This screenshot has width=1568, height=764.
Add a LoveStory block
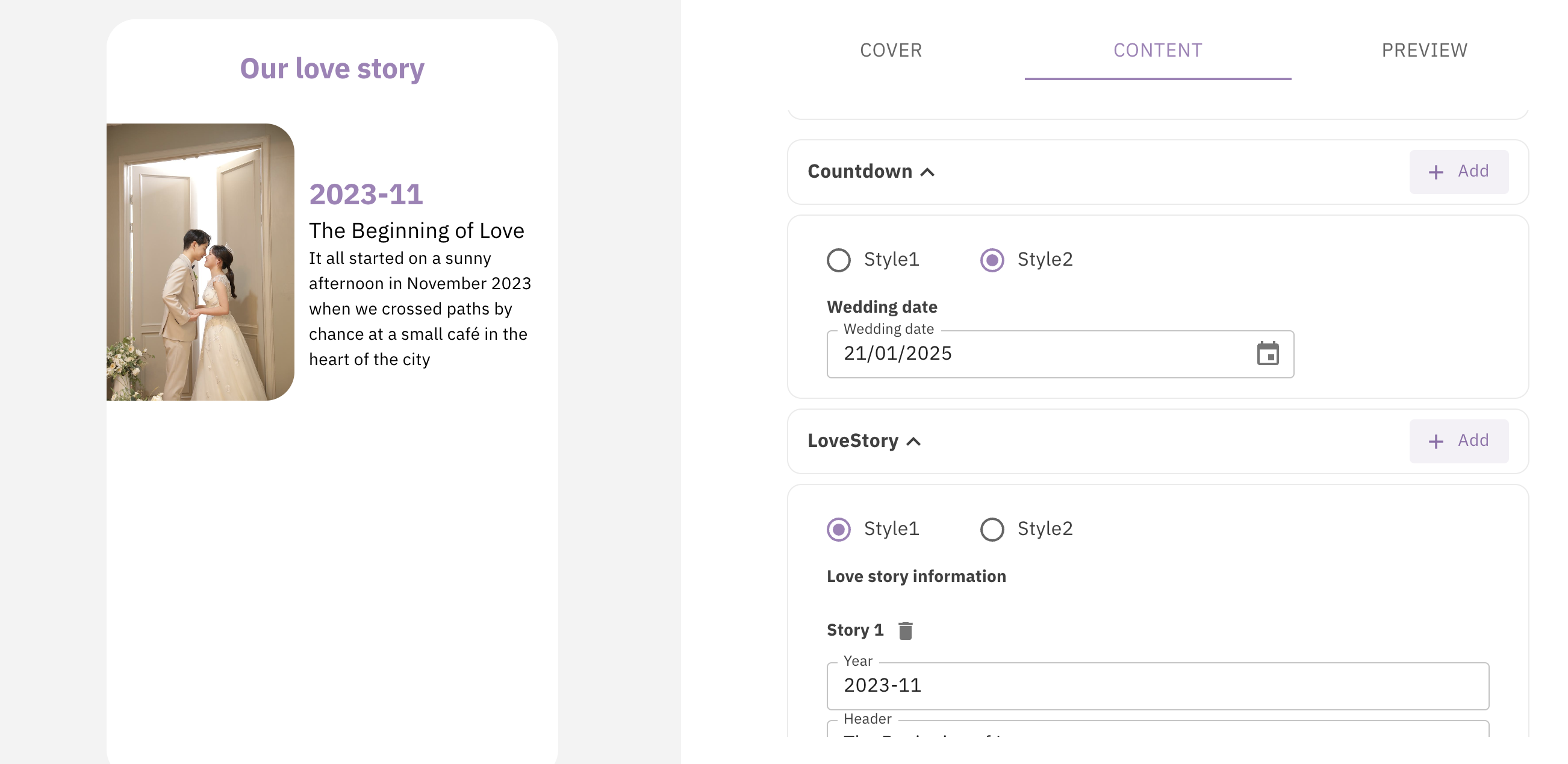(x=1458, y=441)
